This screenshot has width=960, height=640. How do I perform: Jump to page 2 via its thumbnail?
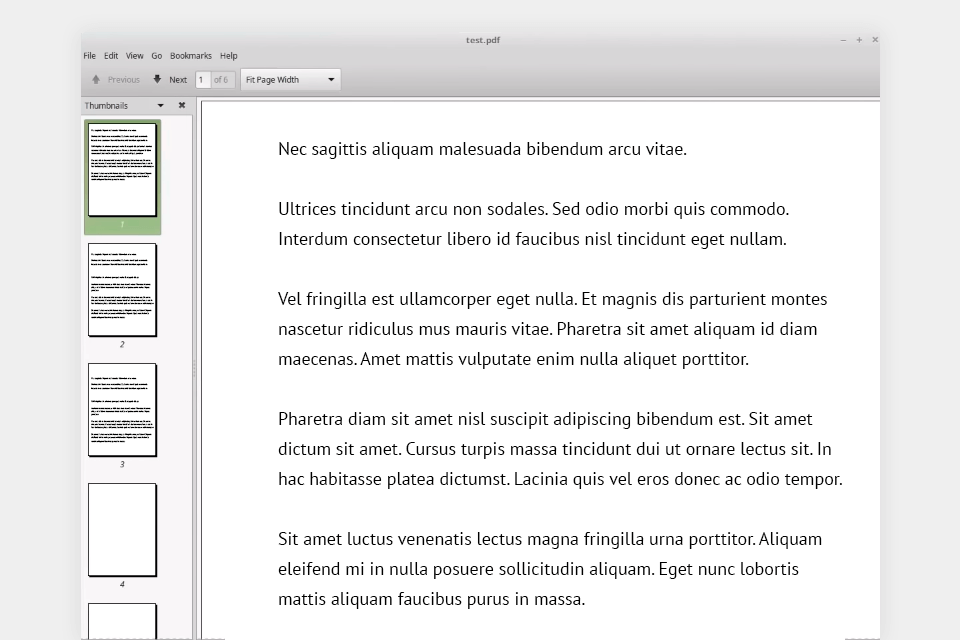[122, 290]
